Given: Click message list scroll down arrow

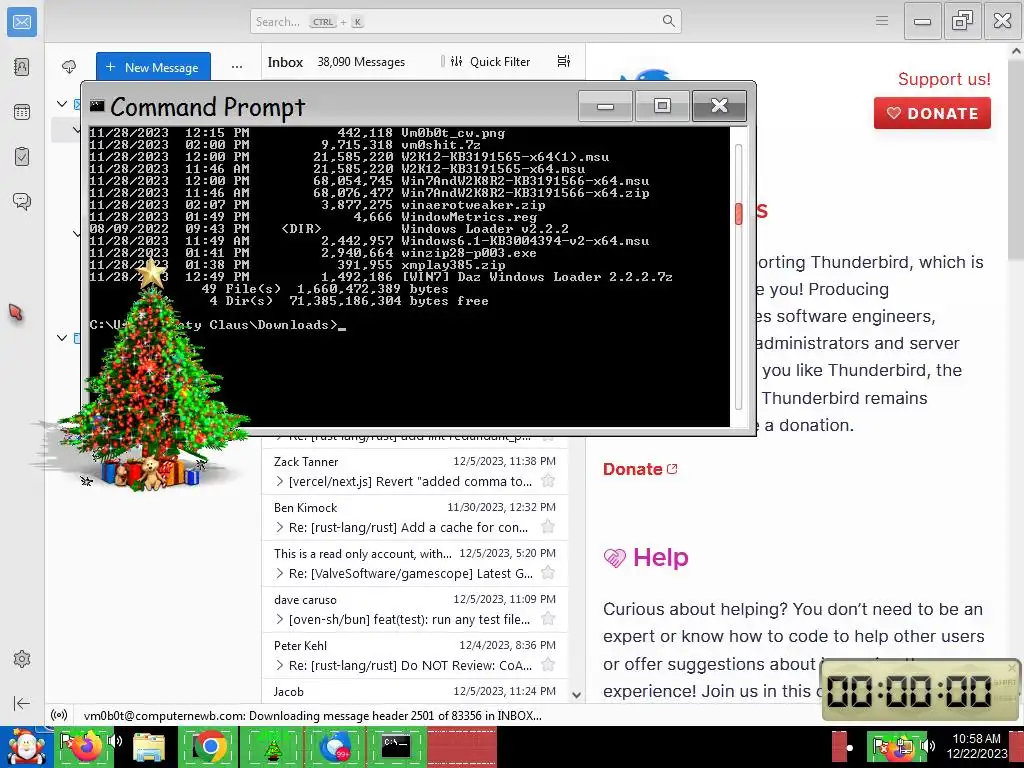Looking at the screenshot, I should 576,695.
